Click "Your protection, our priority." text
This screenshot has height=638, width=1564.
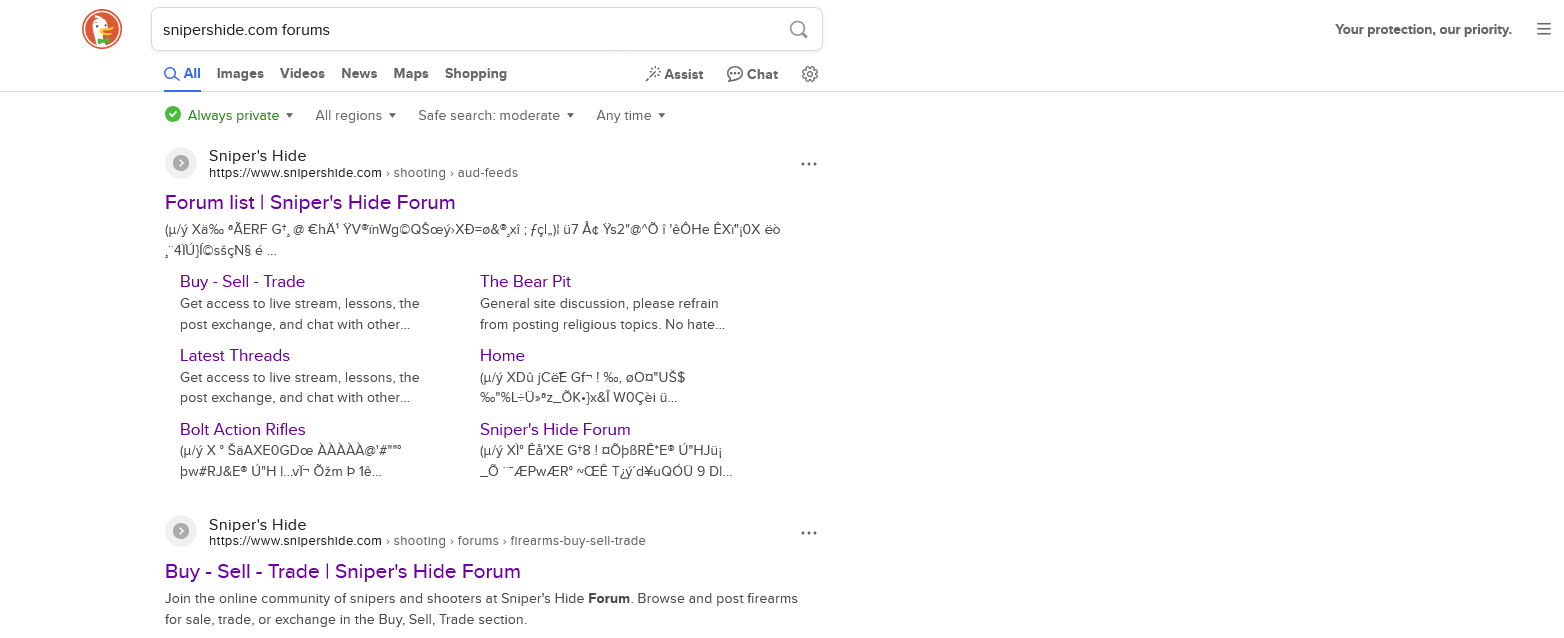(1423, 29)
